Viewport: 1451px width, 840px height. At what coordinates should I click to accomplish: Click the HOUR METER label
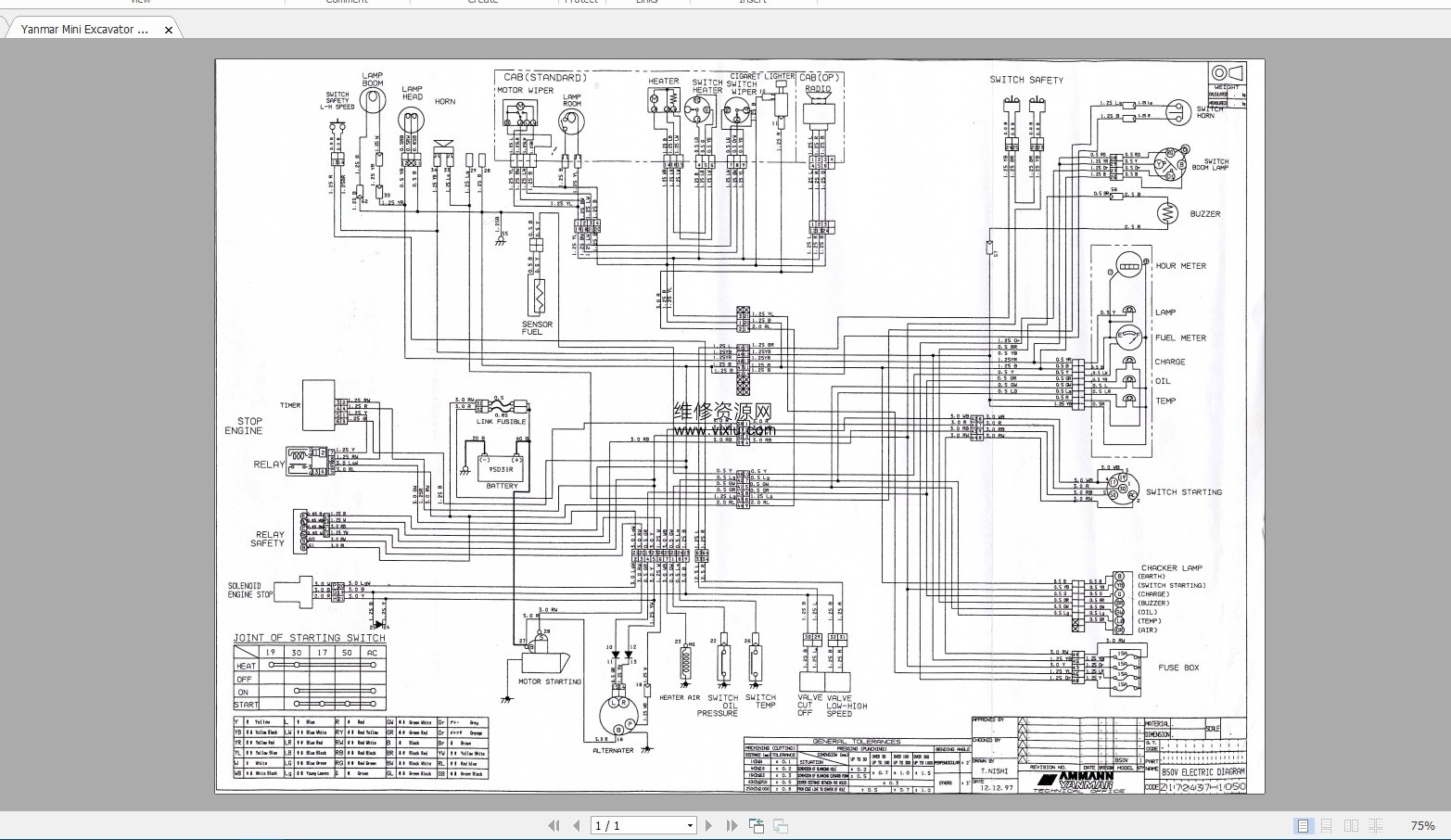1181,266
